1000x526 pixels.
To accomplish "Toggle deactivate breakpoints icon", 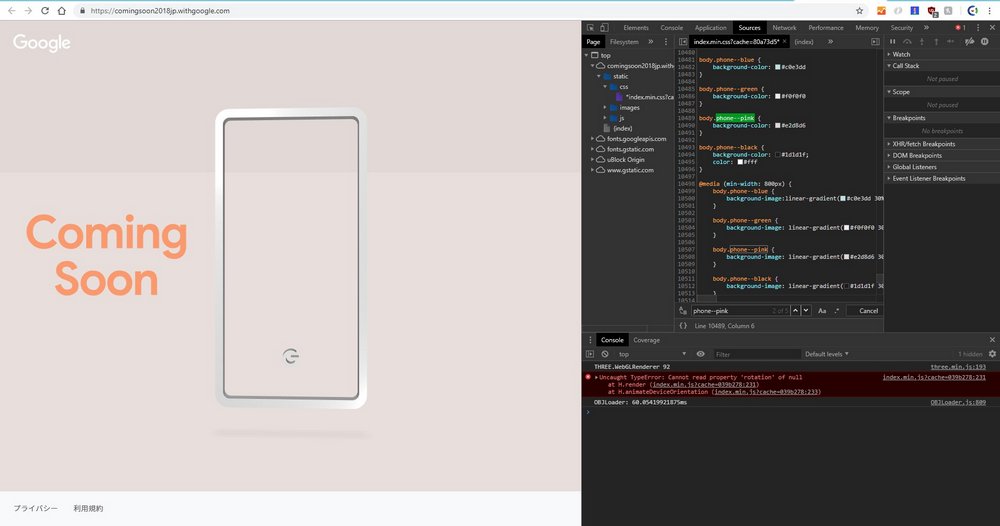I will [969, 41].
